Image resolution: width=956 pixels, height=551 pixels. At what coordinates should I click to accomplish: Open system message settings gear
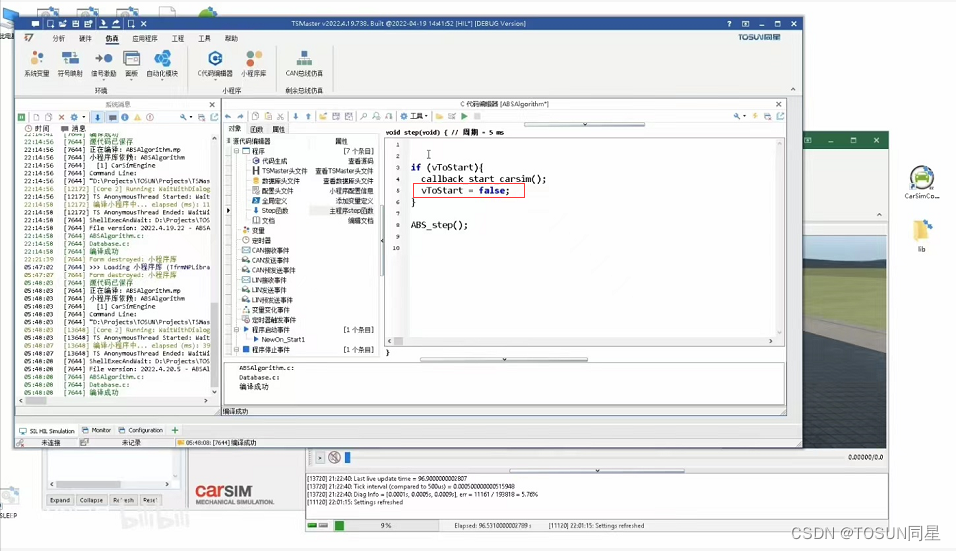(74, 117)
